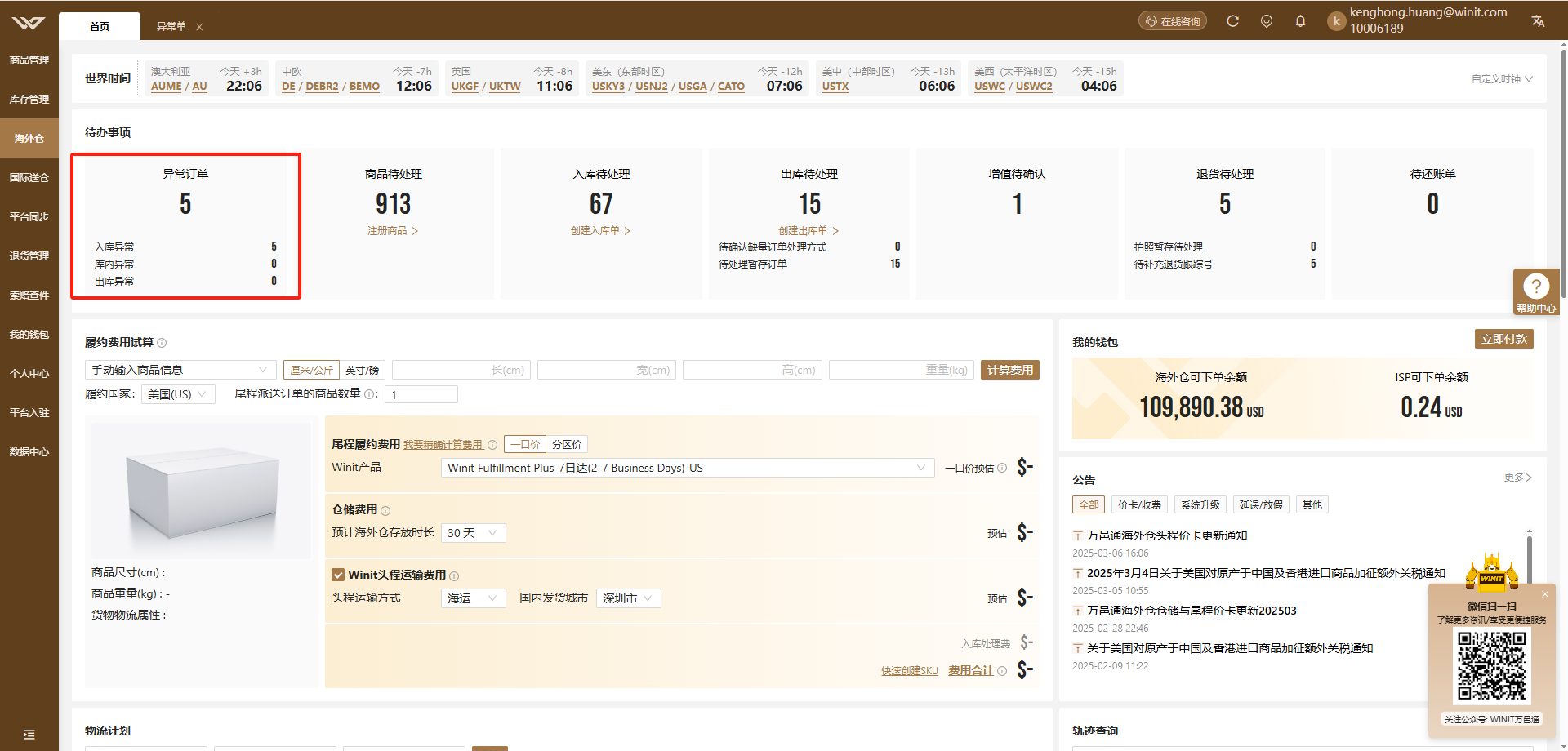The image size is (1568, 751).
Task: Click info icon beside 商品数量 label
Action: coord(370,394)
